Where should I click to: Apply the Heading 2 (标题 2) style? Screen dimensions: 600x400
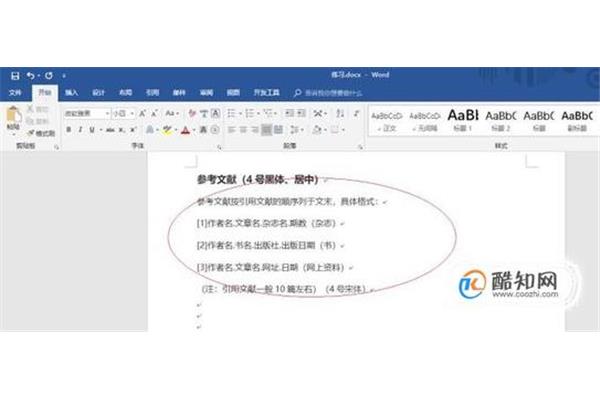tap(501, 121)
